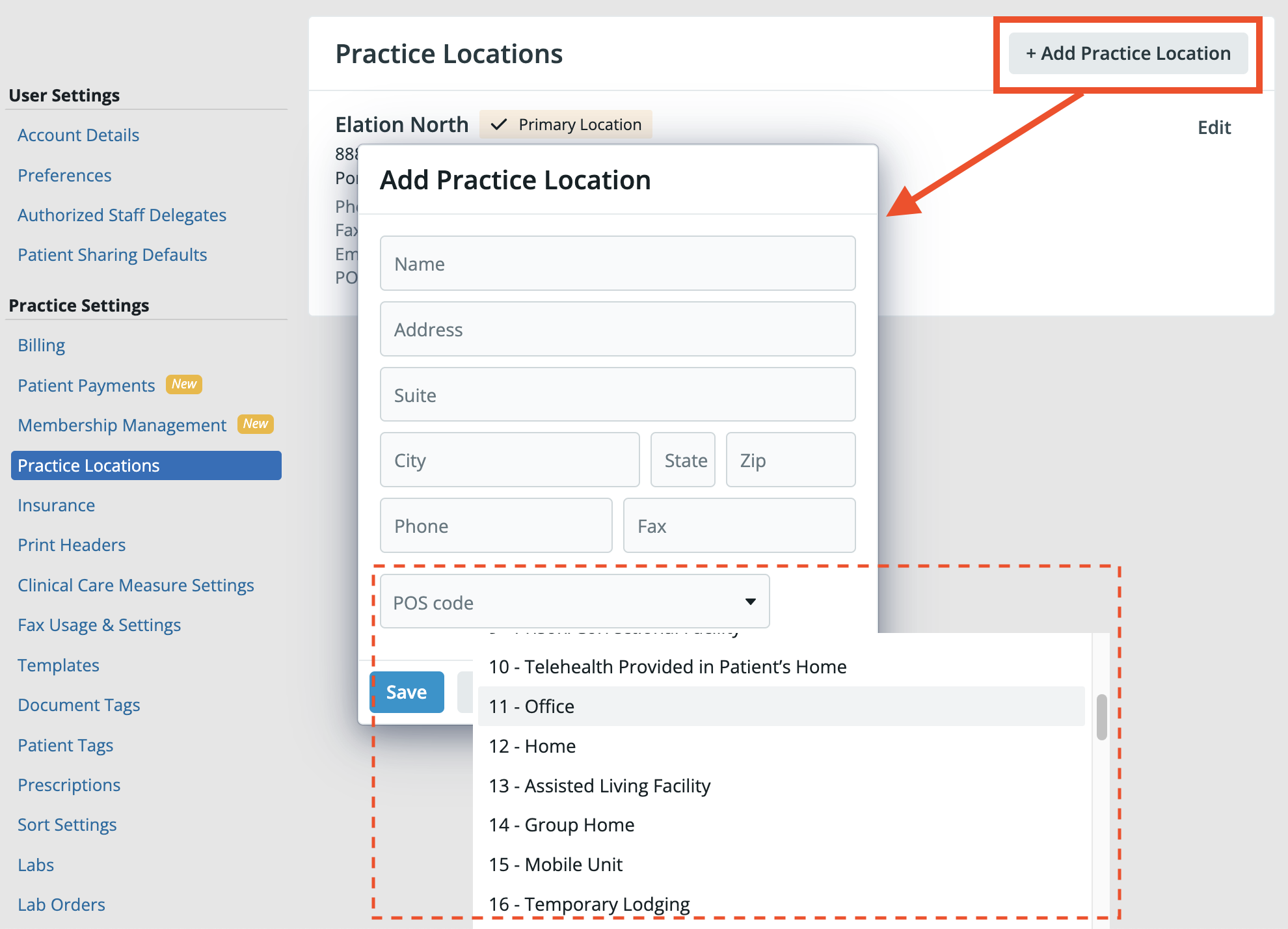Click the Save button in dialog
This screenshot has width=1288, height=929.
click(405, 691)
